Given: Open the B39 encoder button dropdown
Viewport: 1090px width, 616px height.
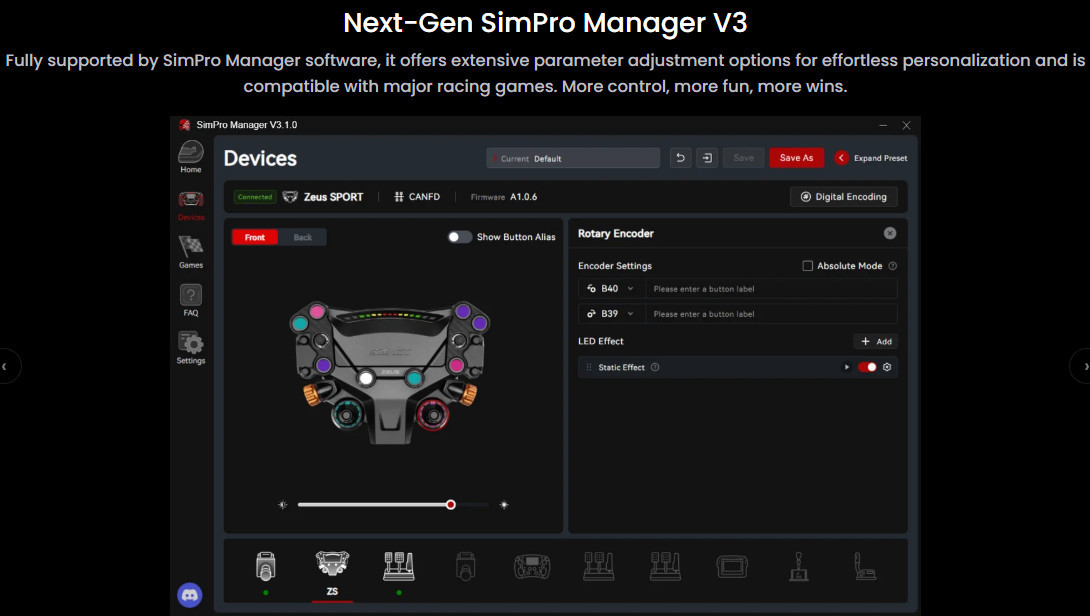Looking at the screenshot, I should pyautogui.click(x=611, y=314).
